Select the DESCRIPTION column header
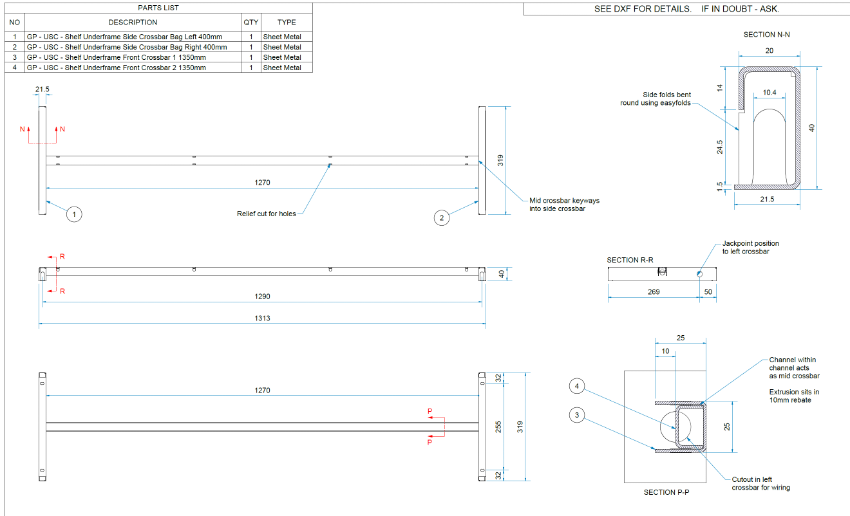 pos(133,22)
